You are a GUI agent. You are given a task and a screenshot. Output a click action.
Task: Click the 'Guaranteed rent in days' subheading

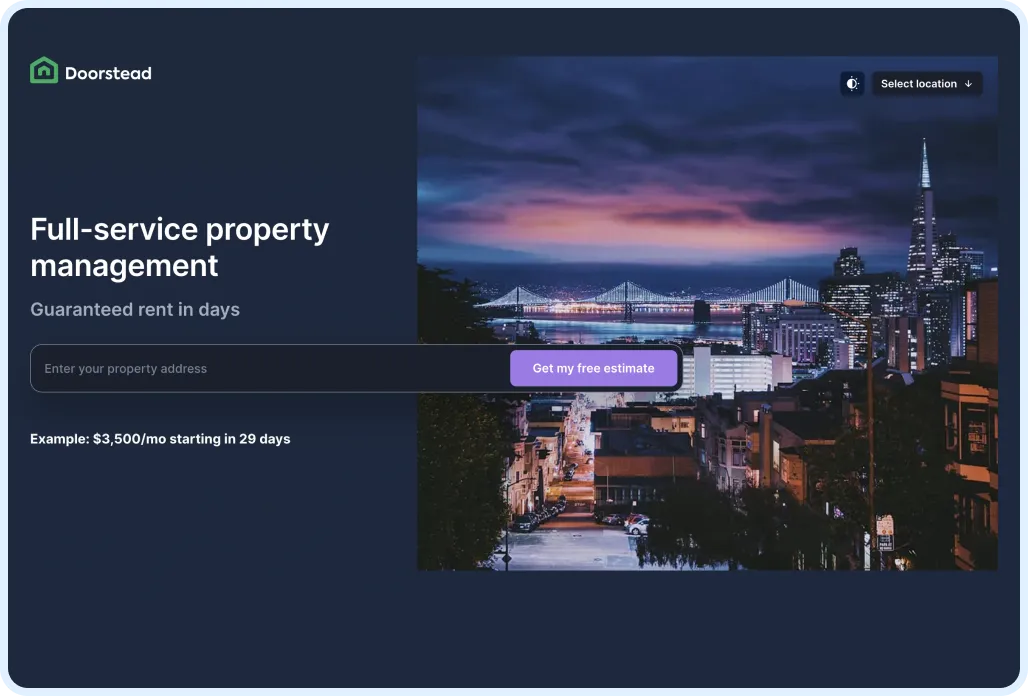click(135, 309)
